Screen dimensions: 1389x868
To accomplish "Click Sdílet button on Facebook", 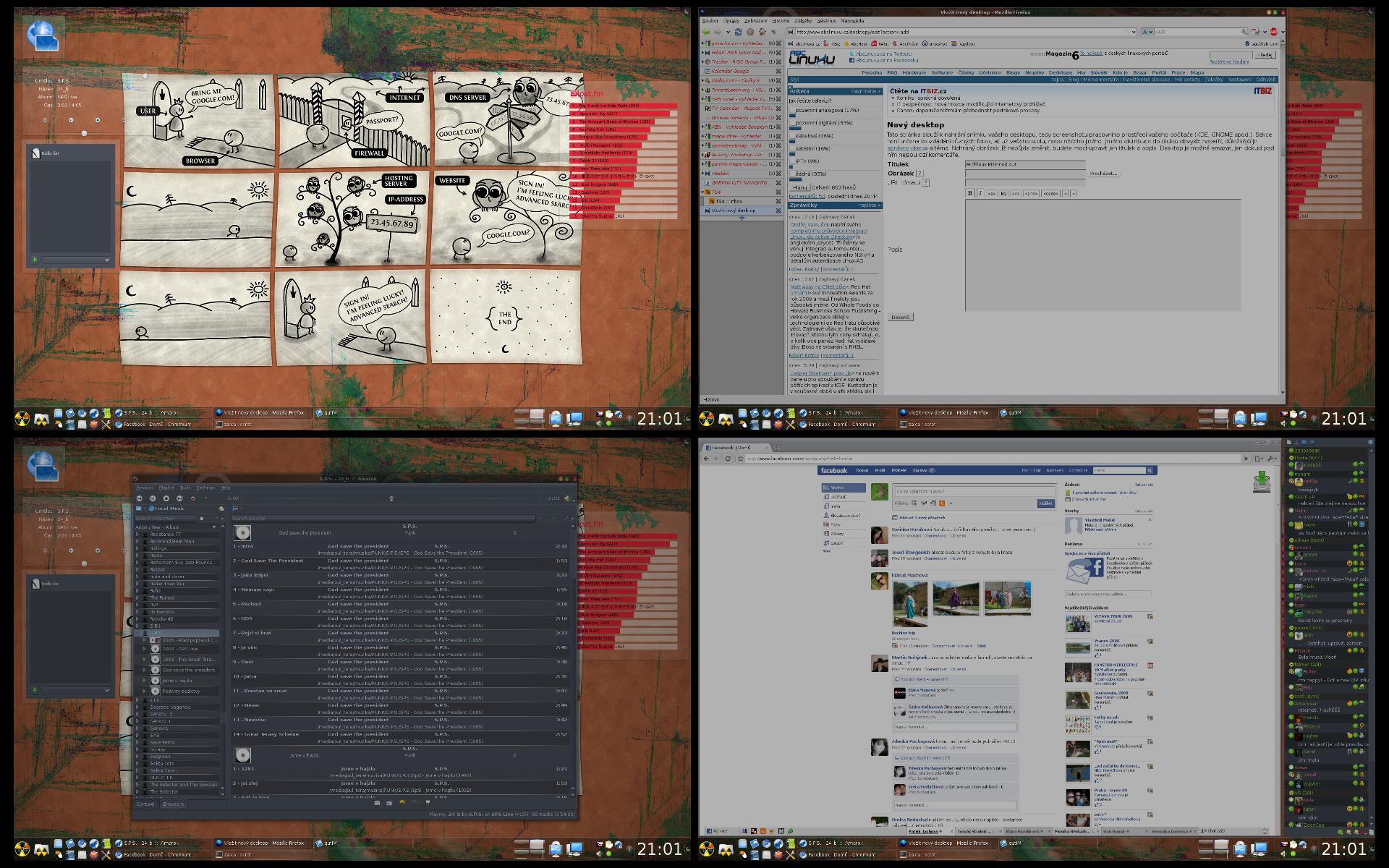I will tap(1046, 503).
